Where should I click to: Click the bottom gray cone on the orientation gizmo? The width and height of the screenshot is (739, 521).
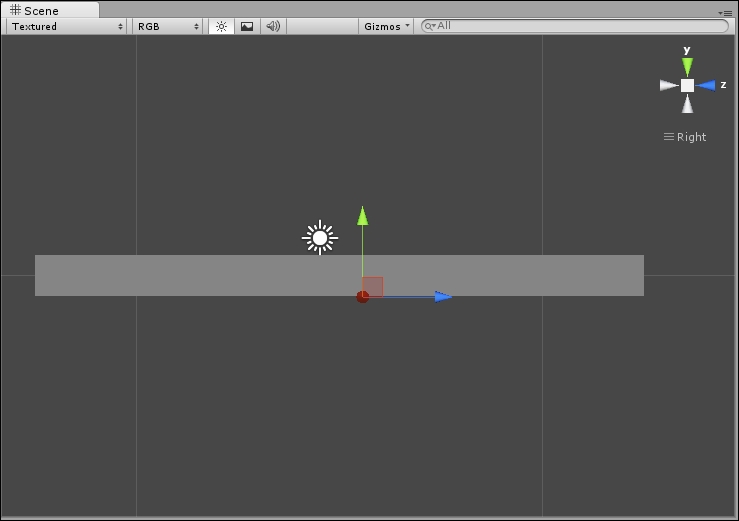point(687,104)
